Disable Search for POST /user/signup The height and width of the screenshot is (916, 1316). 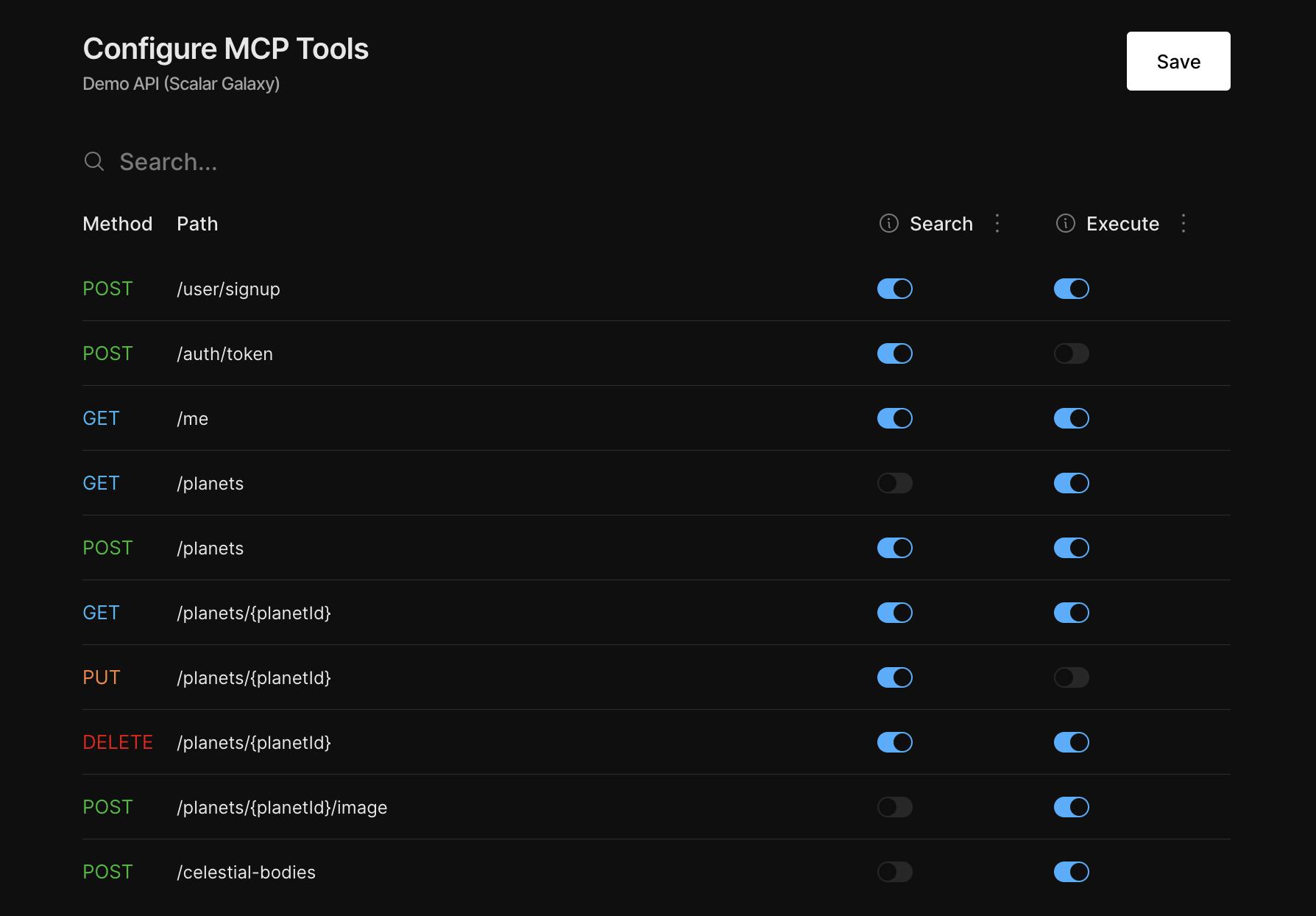pos(894,289)
